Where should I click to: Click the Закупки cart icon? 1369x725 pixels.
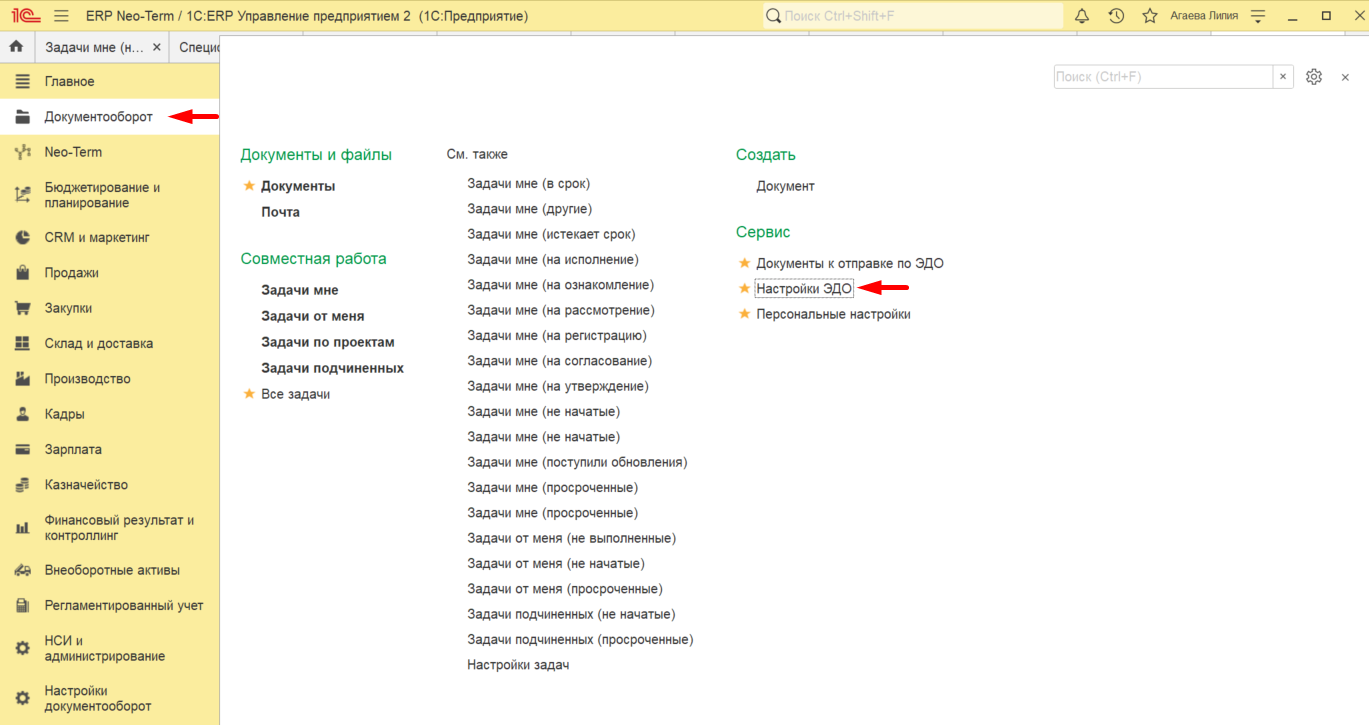22,308
